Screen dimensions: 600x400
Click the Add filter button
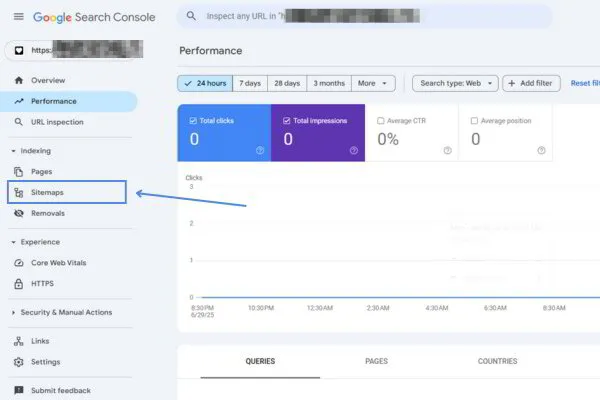click(x=531, y=84)
